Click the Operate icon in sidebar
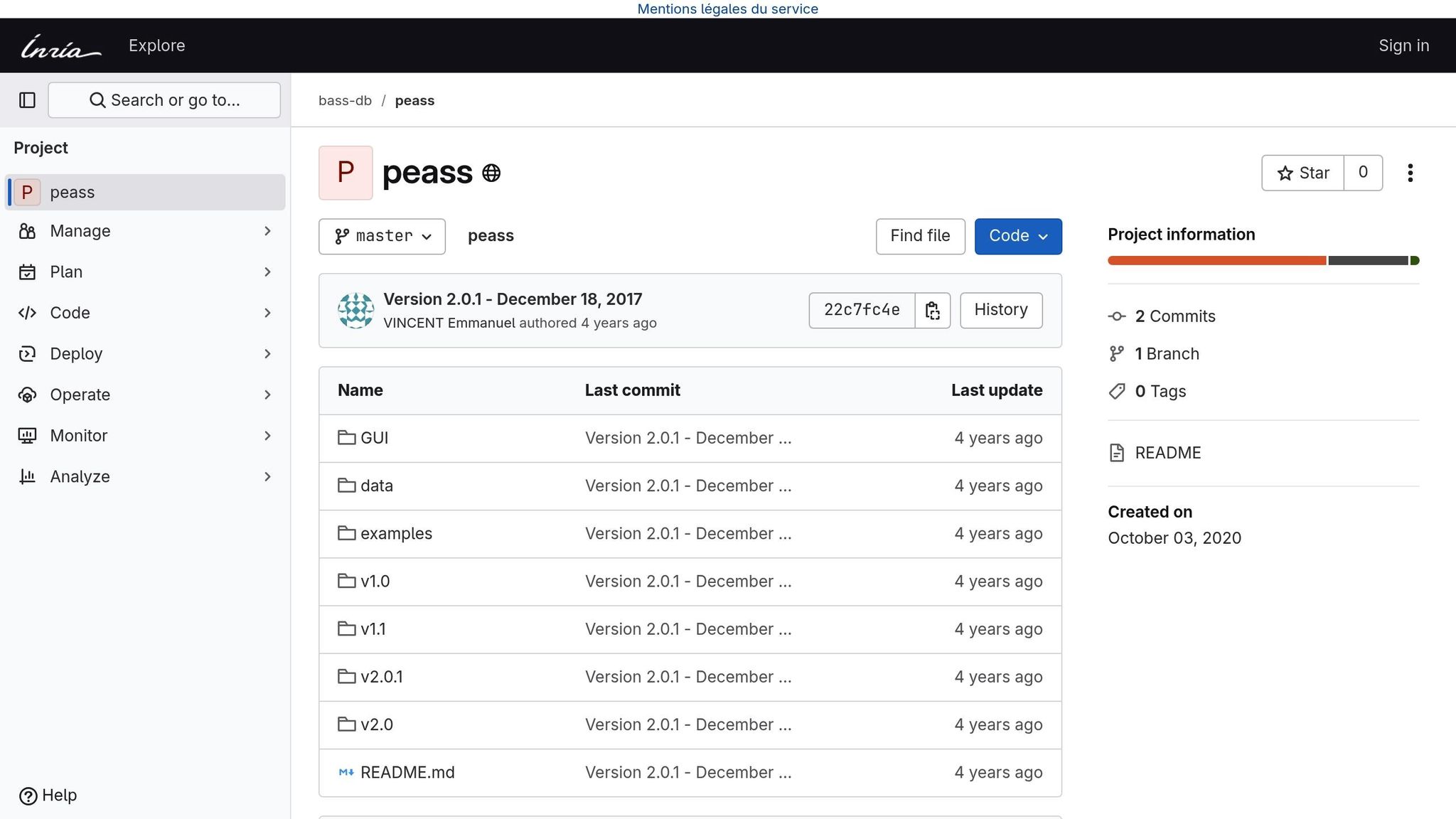 coord(27,395)
